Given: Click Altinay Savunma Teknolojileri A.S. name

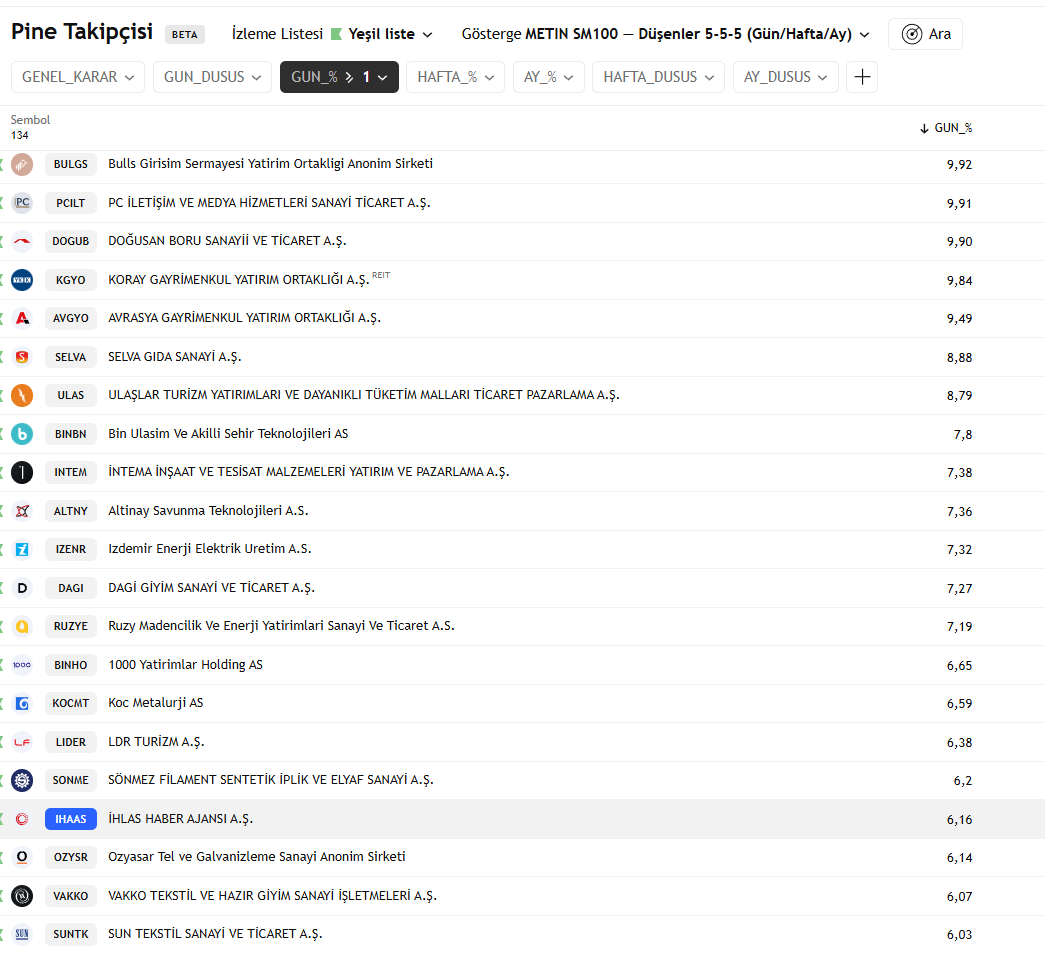Looking at the screenshot, I should click(208, 510).
